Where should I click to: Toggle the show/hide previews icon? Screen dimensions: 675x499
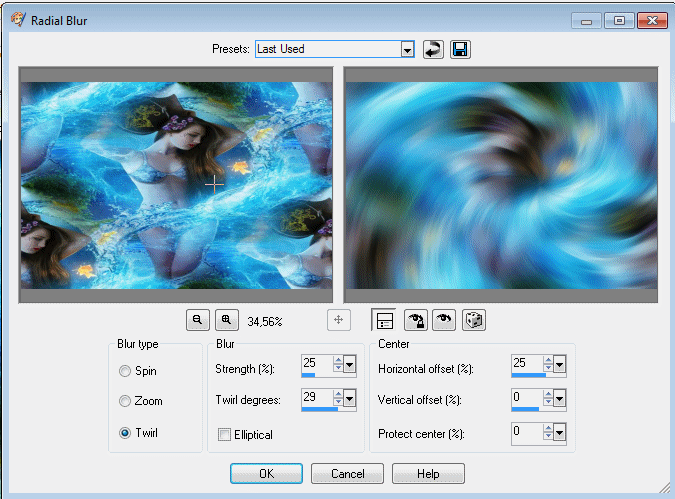point(384,320)
